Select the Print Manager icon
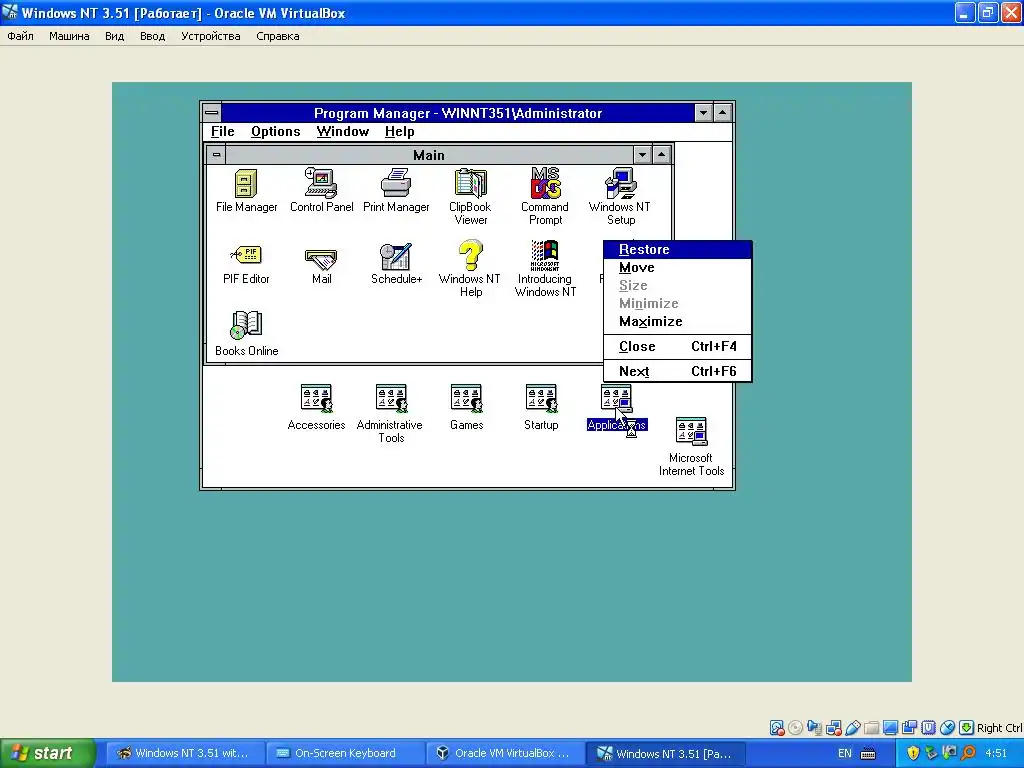 tap(396, 184)
